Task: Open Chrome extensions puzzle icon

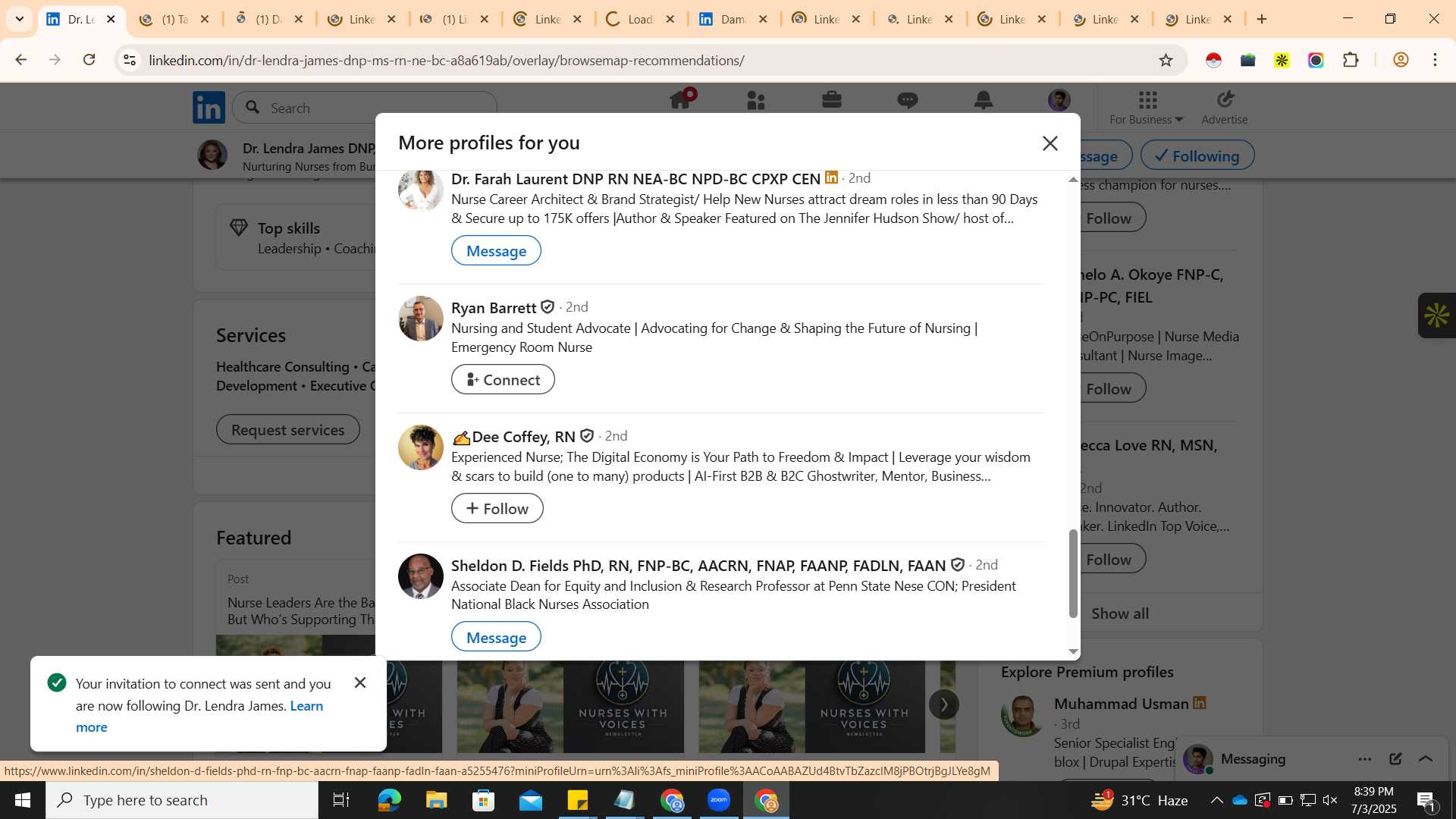Action: [1351, 60]
